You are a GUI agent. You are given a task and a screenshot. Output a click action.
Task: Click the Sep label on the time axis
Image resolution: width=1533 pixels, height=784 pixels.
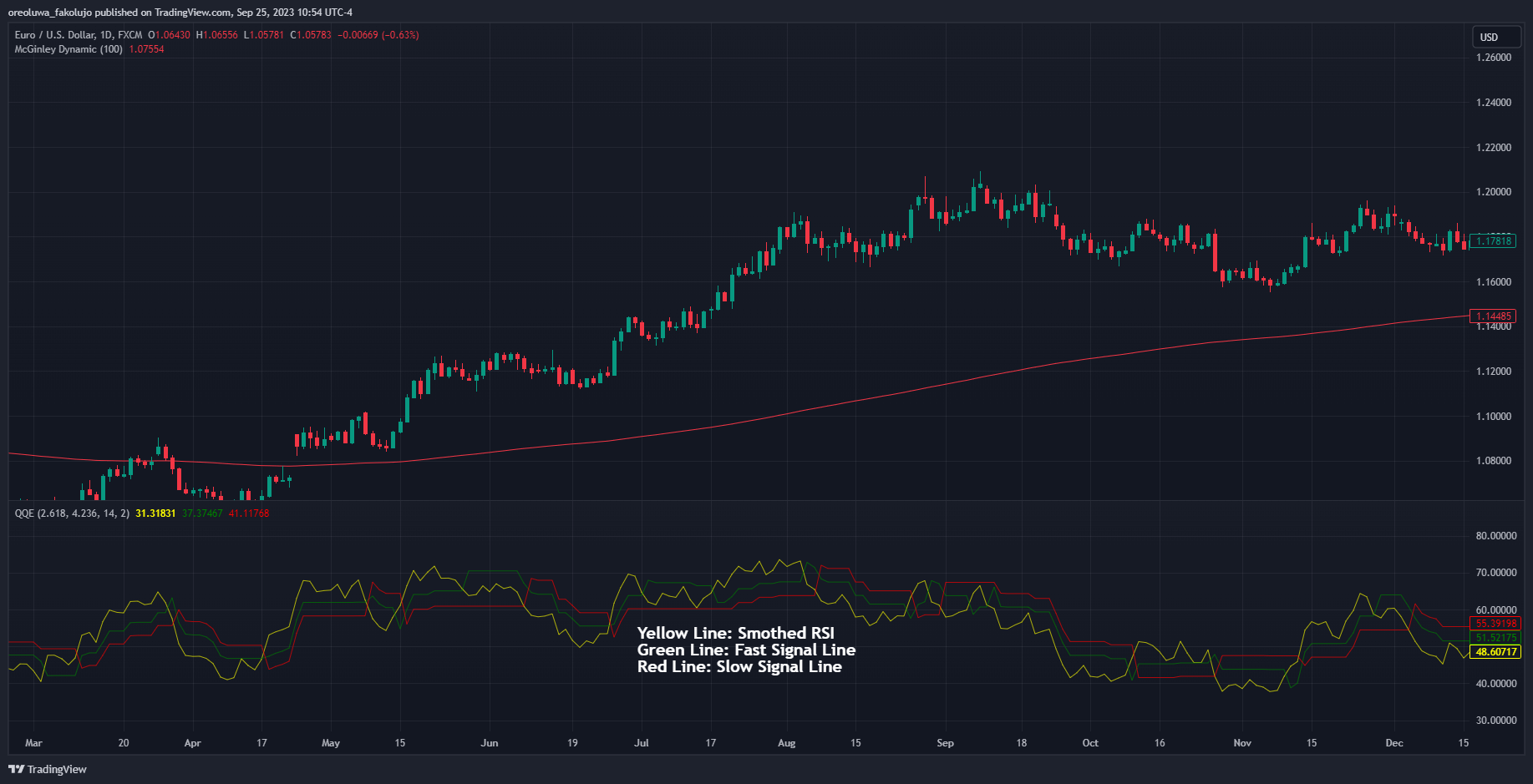pyautogui.click(x=945, y=743)
